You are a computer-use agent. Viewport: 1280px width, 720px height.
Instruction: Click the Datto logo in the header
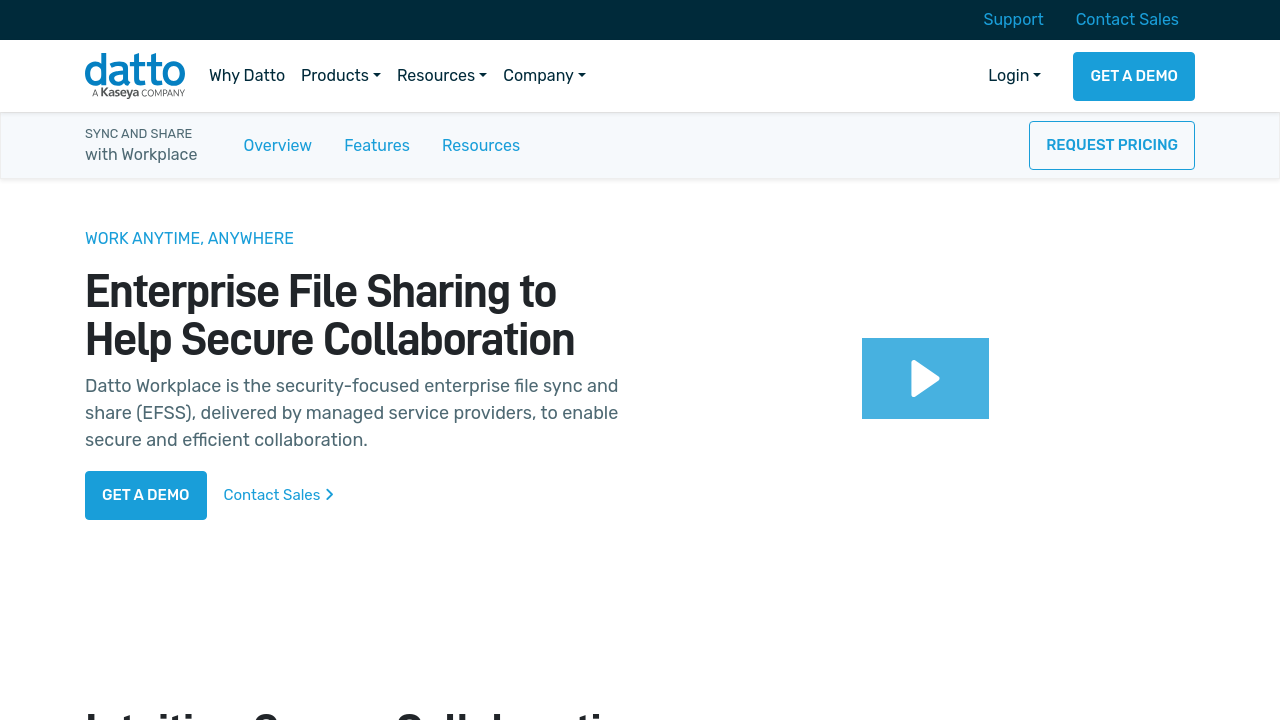click(x=135, y=76)
